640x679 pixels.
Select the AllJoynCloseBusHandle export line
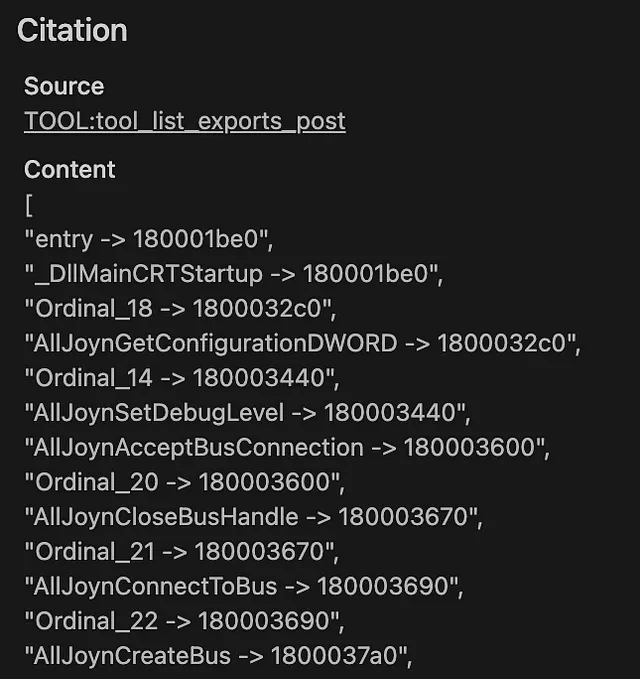(x=254, y=517)
